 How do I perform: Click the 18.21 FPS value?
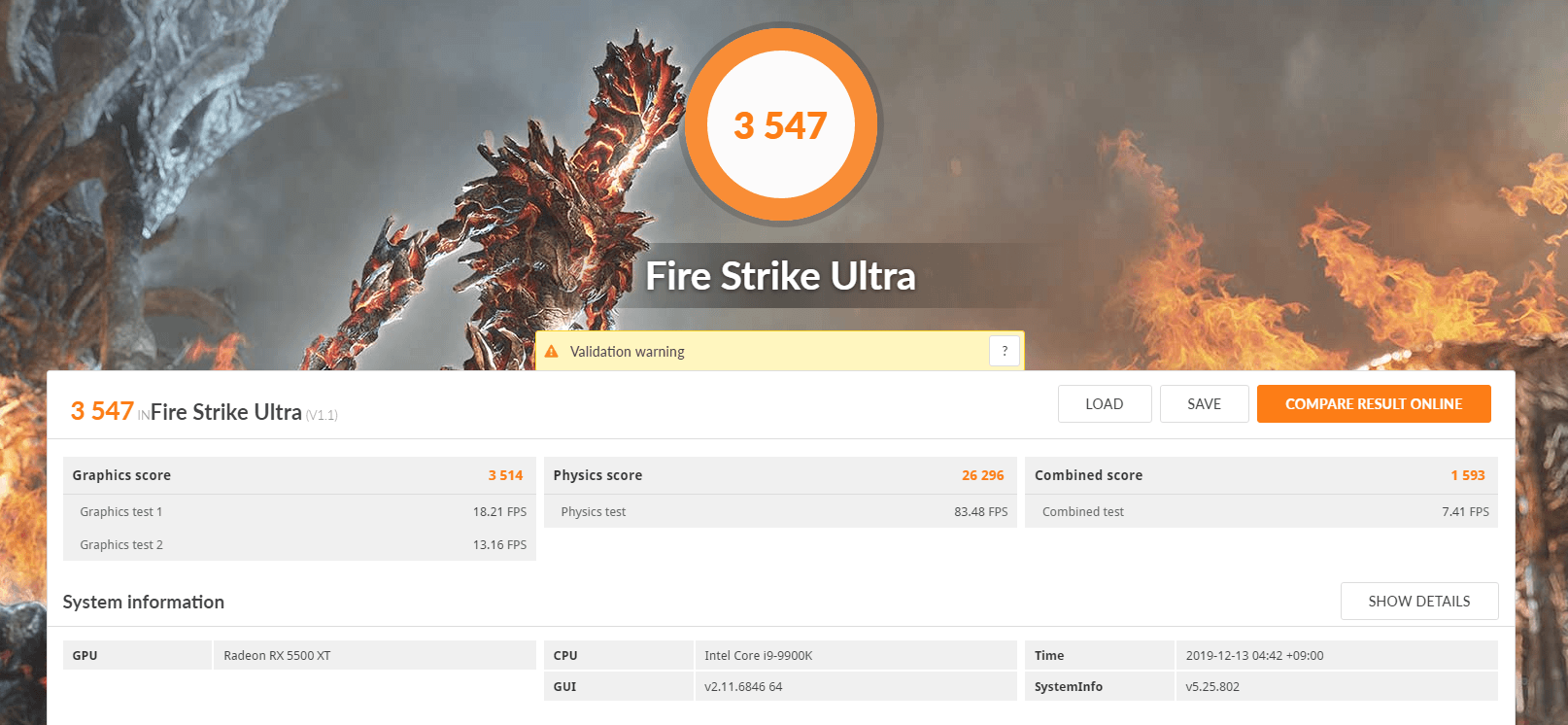pyautogui.click(x=499, y=512)
